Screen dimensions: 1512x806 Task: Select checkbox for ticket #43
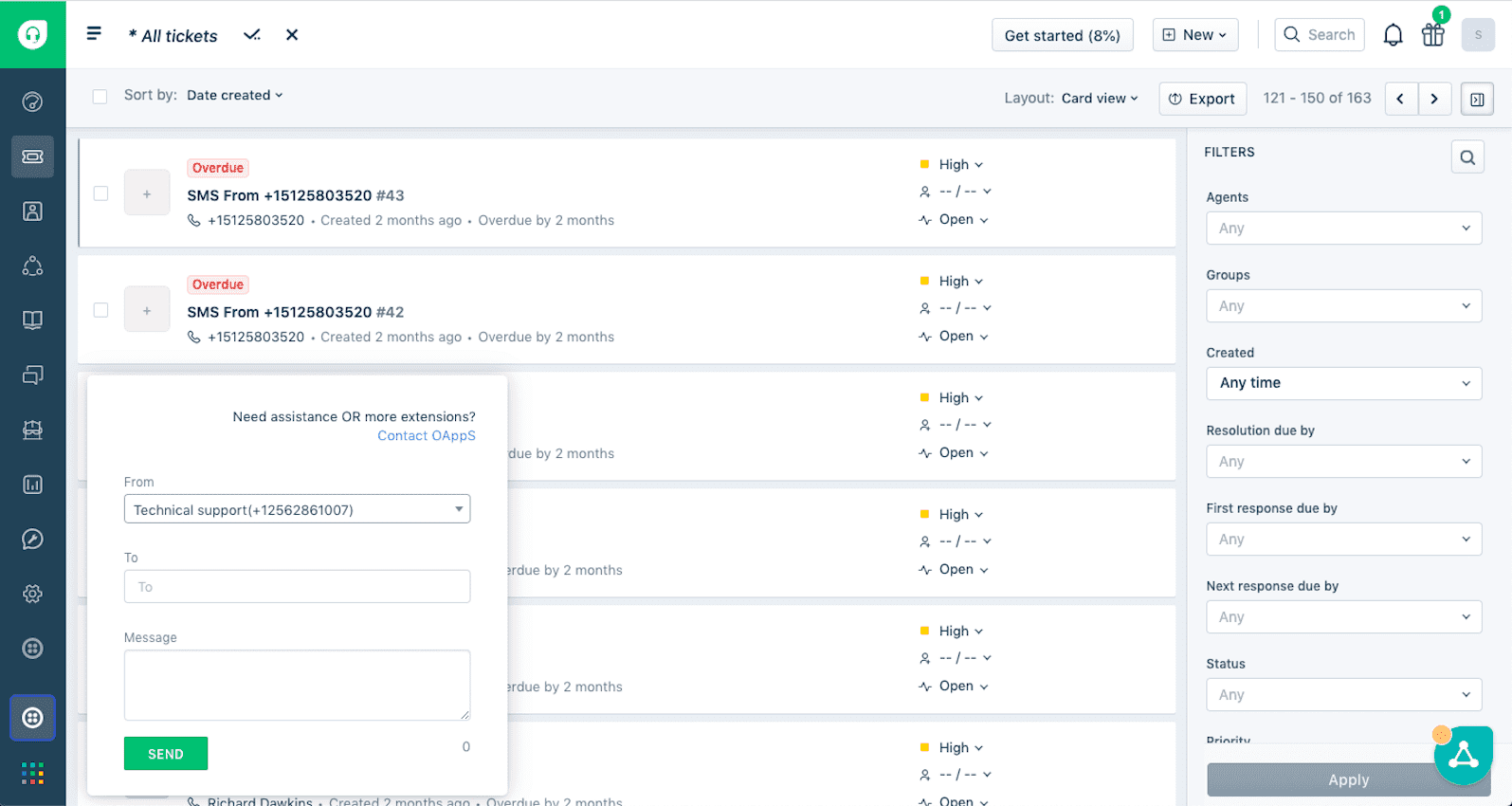[x=100, y=193]
